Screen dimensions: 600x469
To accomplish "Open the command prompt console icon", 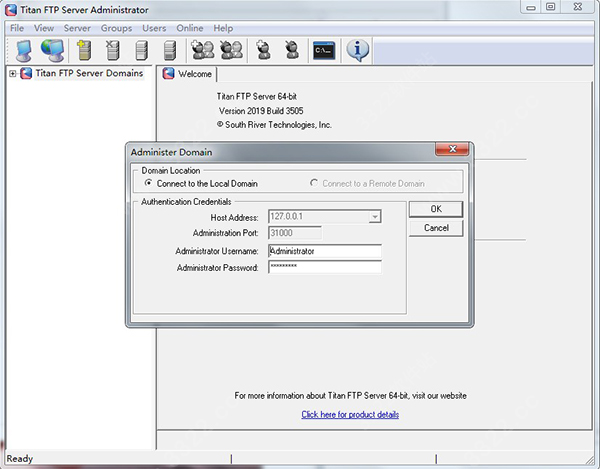I will click(x=324, y=50).
